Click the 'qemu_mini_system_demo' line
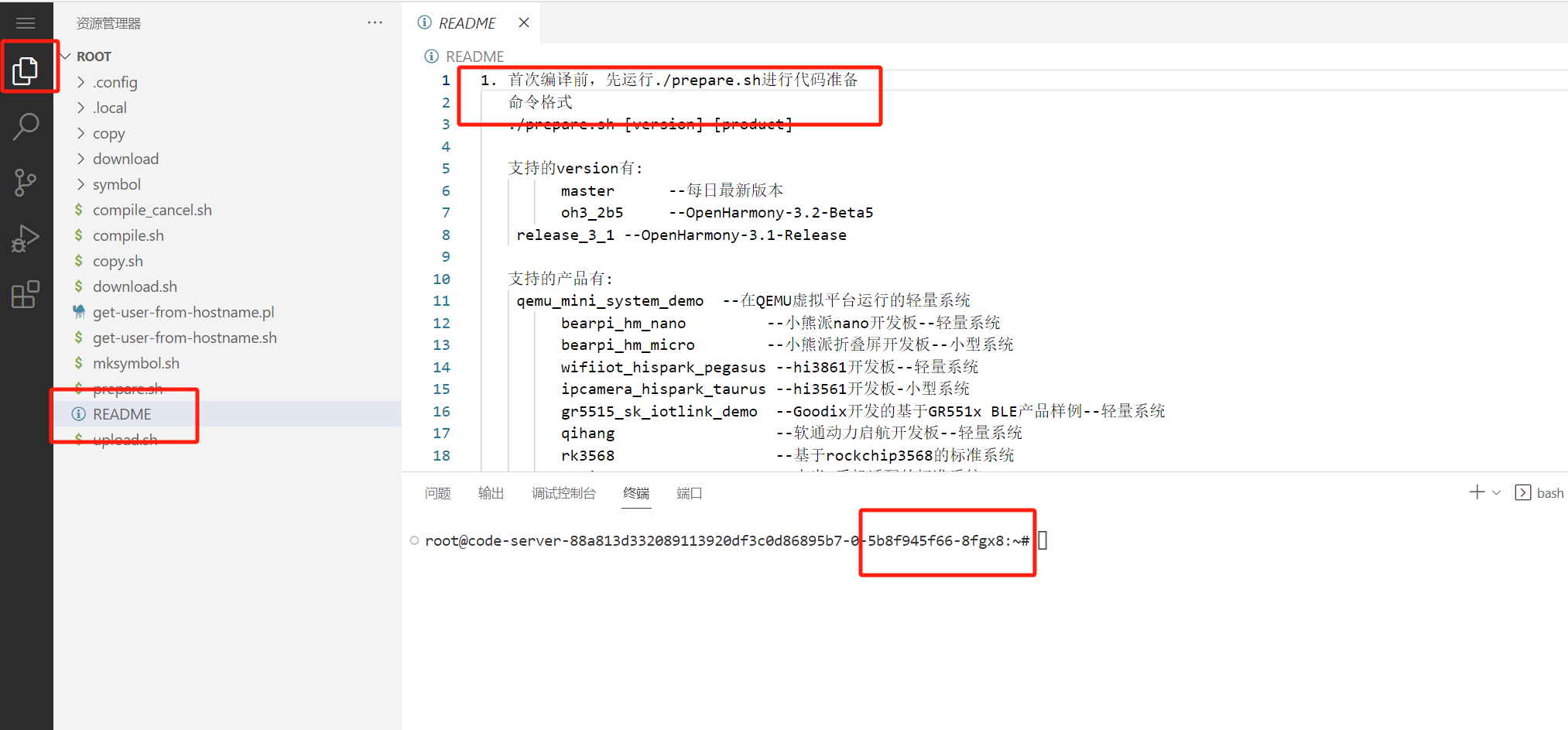 743,300
